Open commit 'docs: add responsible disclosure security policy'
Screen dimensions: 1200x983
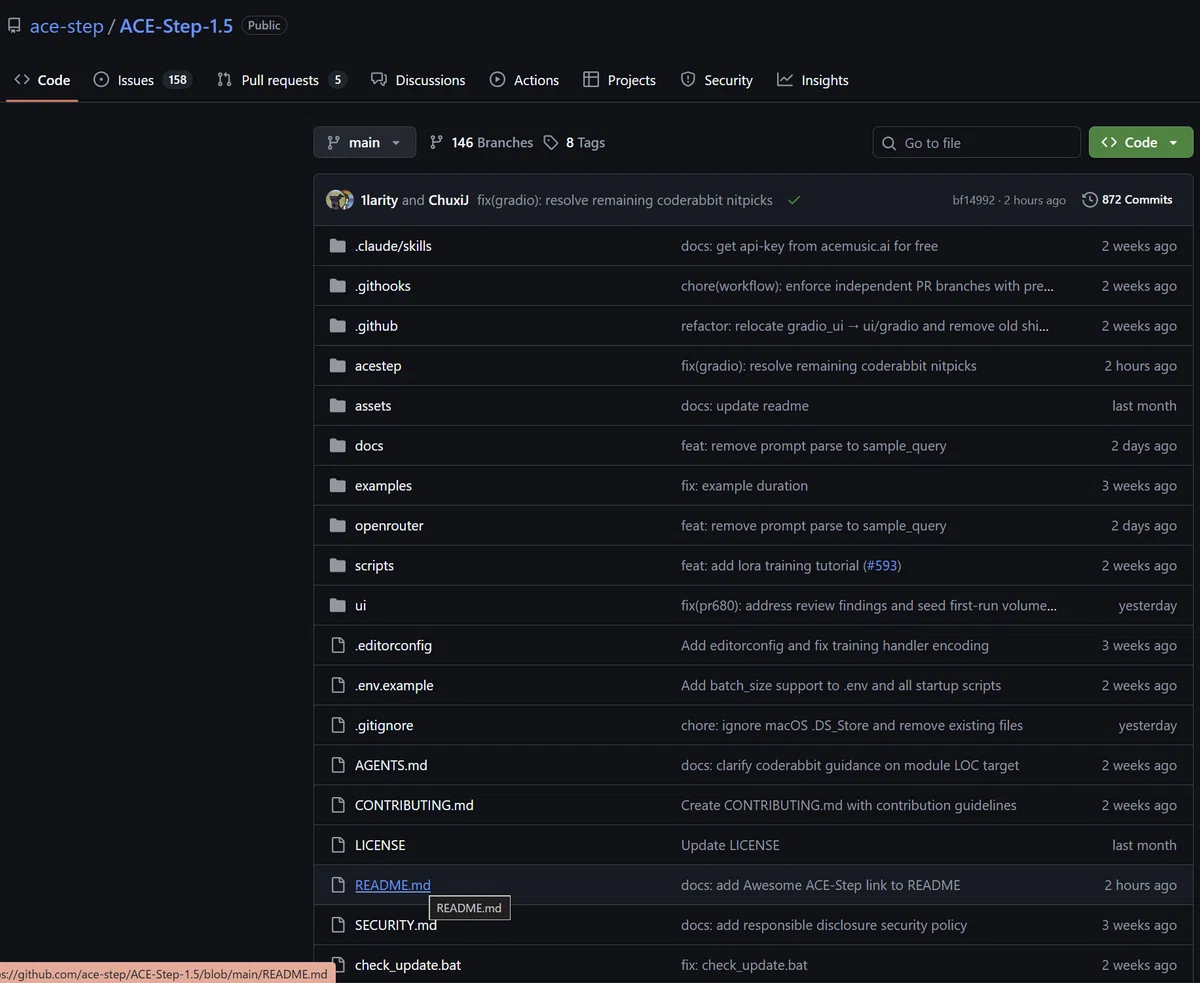click(824, 926)
